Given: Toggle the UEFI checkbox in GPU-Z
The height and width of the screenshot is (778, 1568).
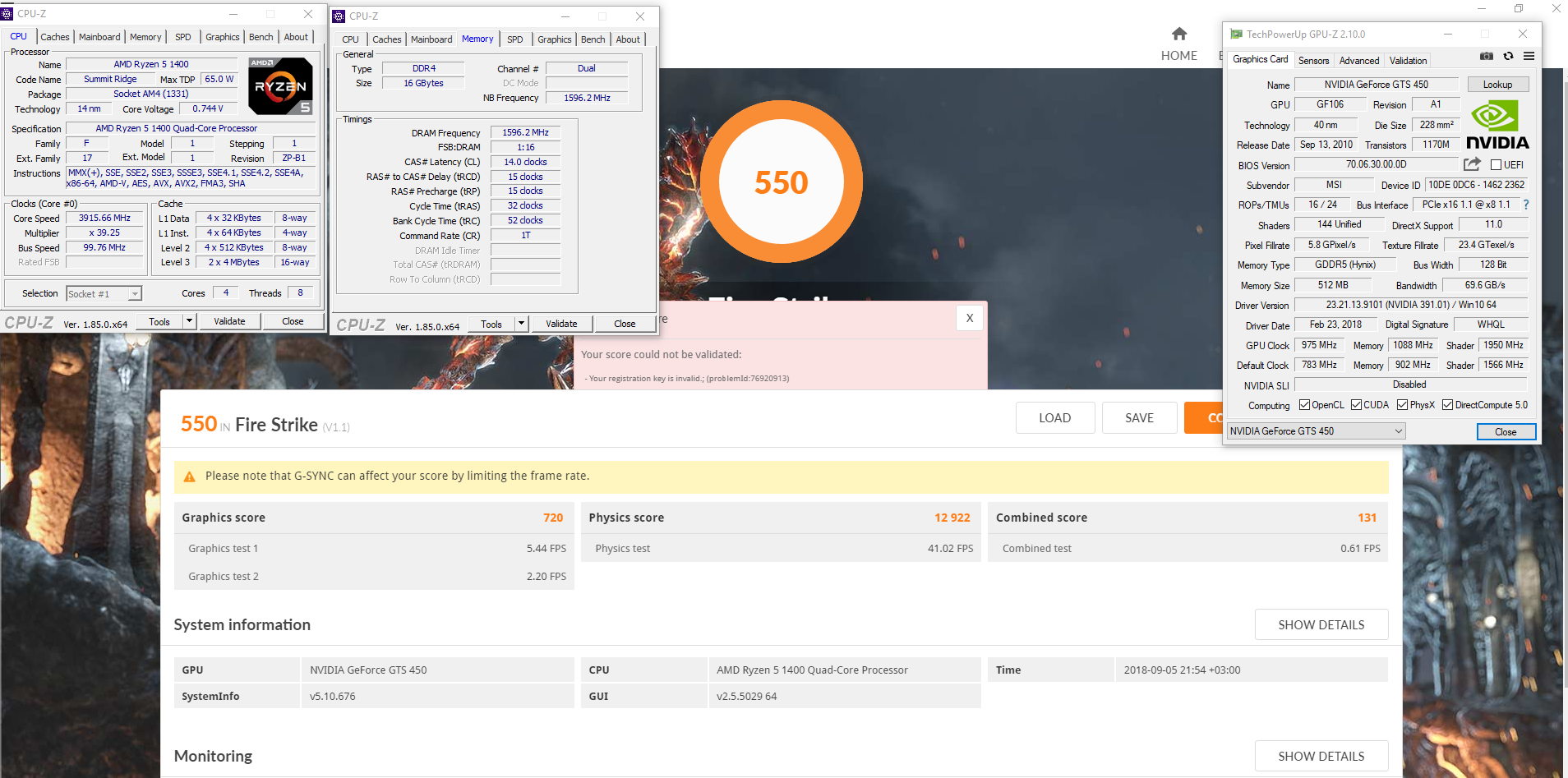Looking at the screenshot, I should 1496,165.
